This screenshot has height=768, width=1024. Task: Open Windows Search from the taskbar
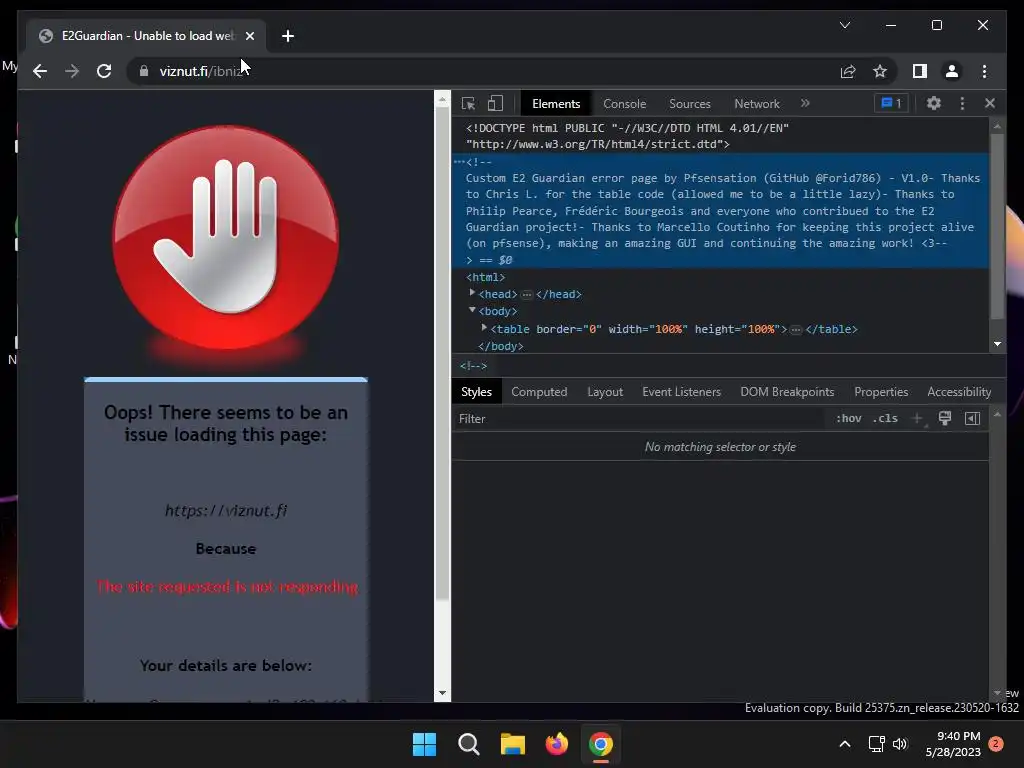tap(468, 744)
